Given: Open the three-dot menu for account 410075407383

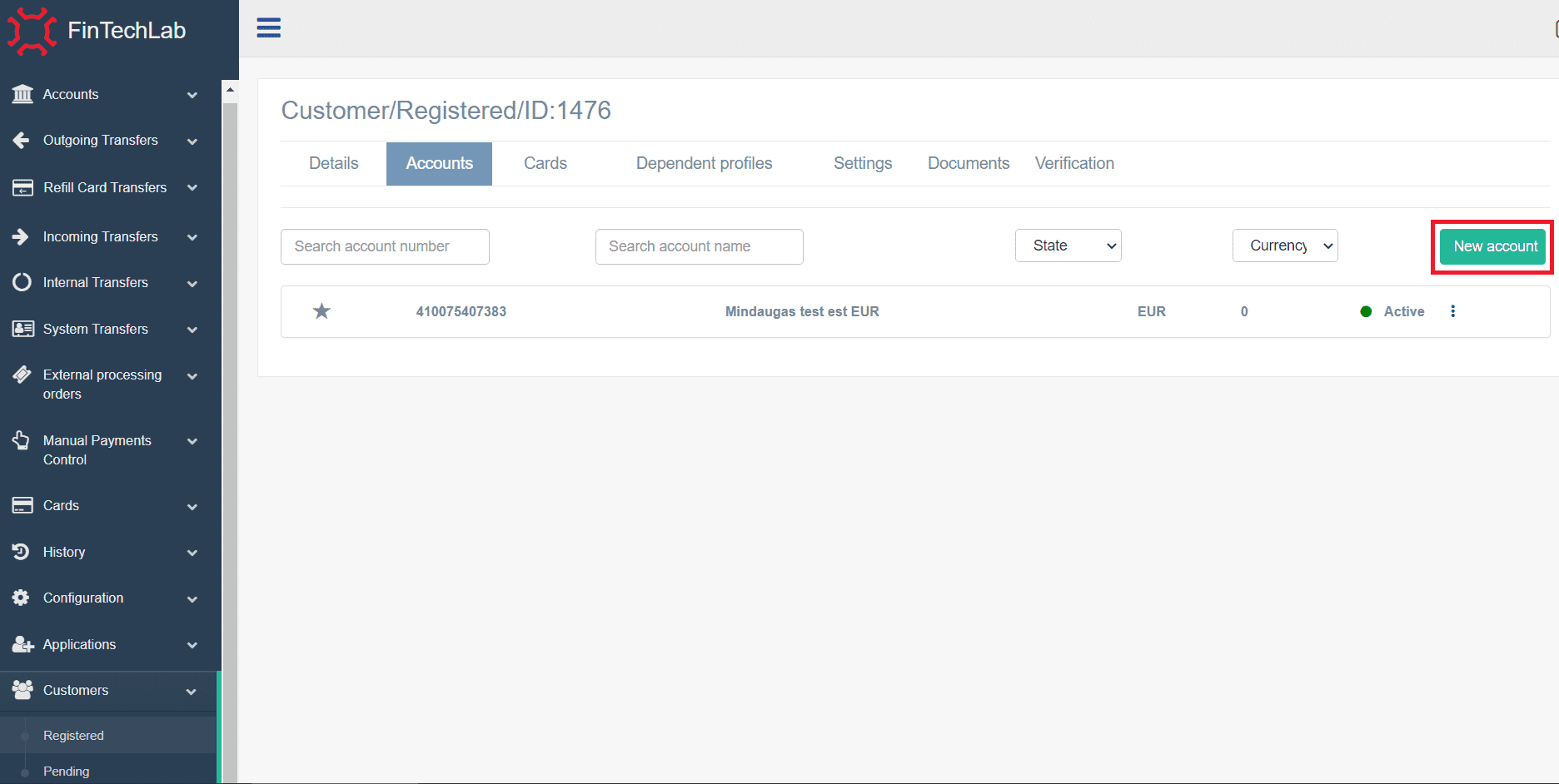Looking at the screenshot, I should click(1453, 311).
